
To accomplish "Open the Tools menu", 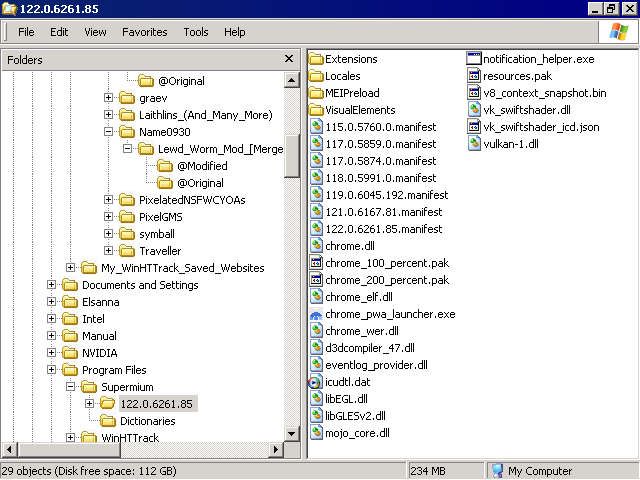I will 196,32.
